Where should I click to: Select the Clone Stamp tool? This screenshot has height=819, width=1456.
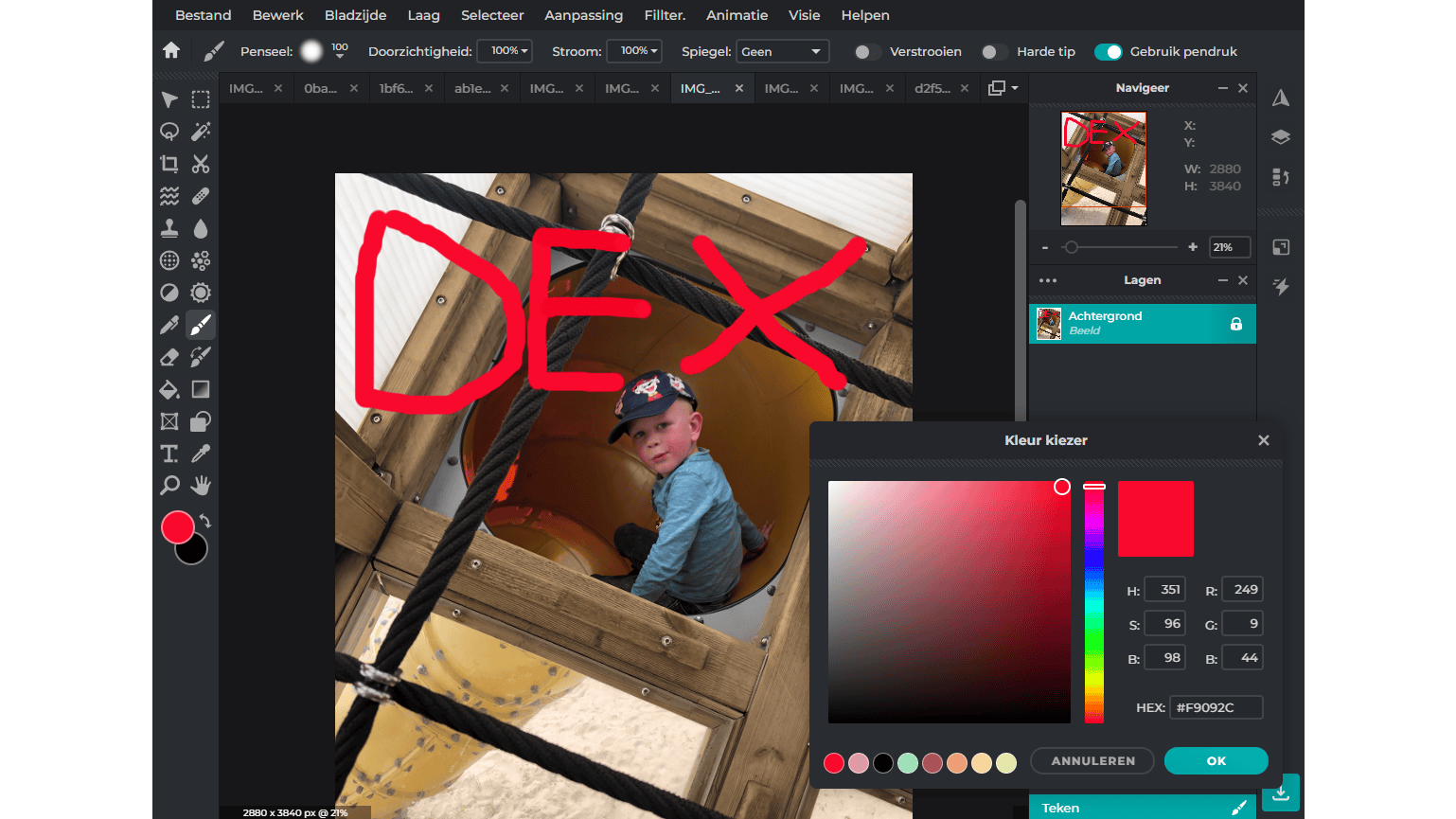pyautogui.click(x=169, y=228)
